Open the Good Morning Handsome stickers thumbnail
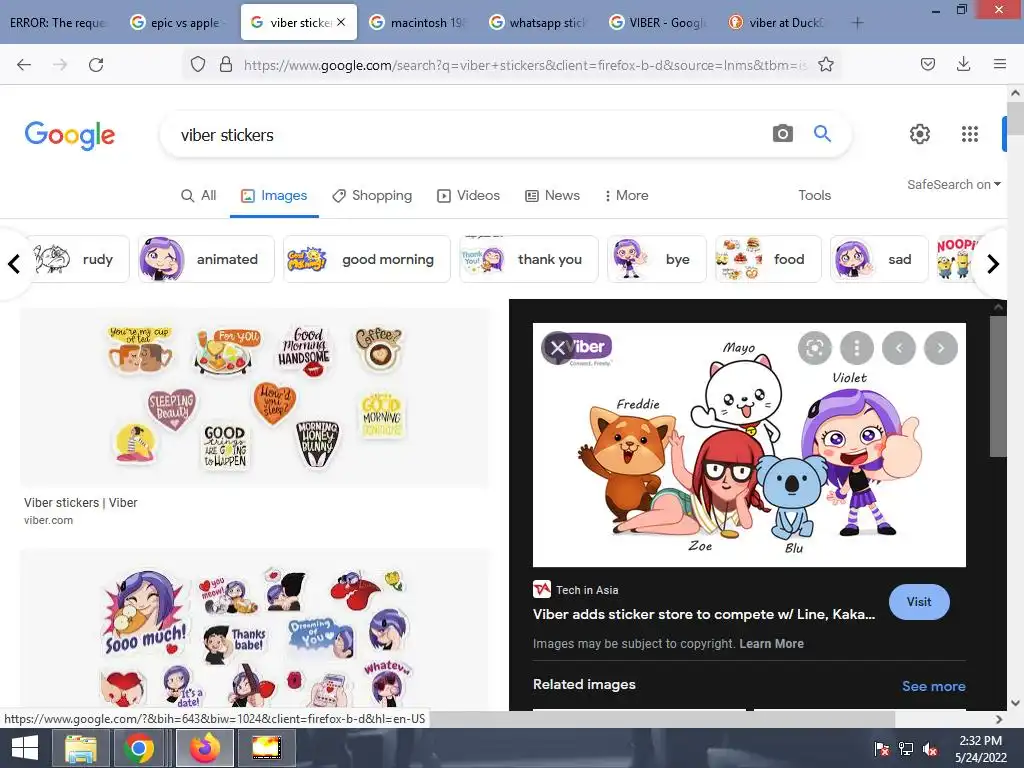 pyautogui.click(x=255, y=398)
